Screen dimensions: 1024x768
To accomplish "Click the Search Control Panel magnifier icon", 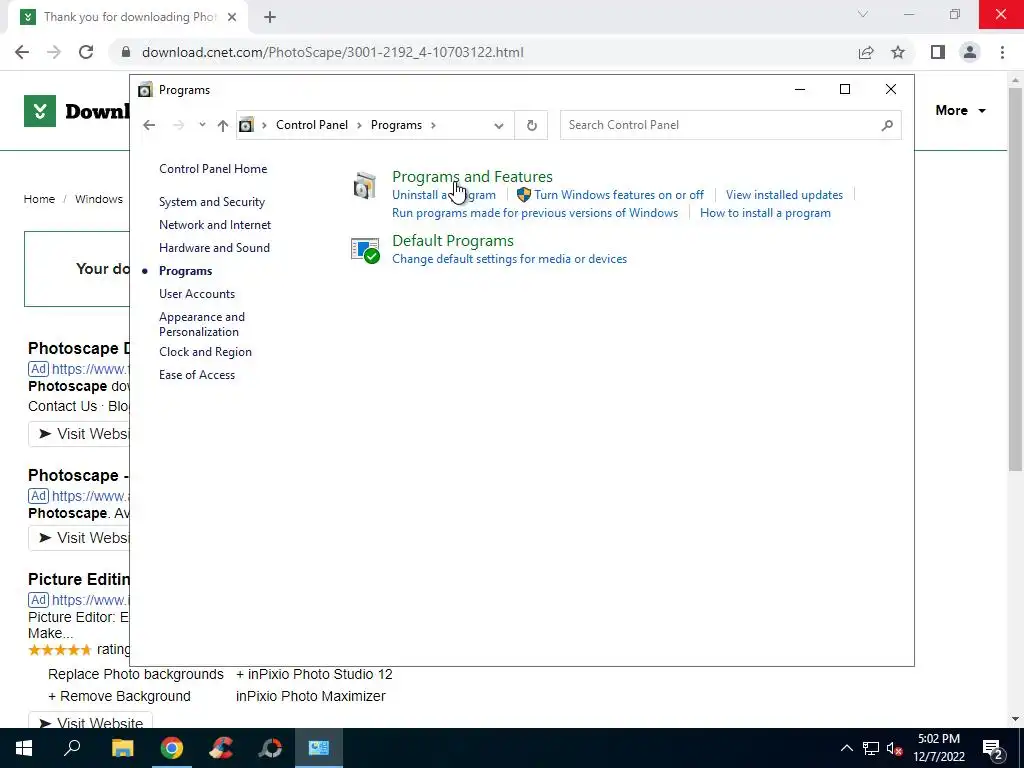I will (886, 125).
